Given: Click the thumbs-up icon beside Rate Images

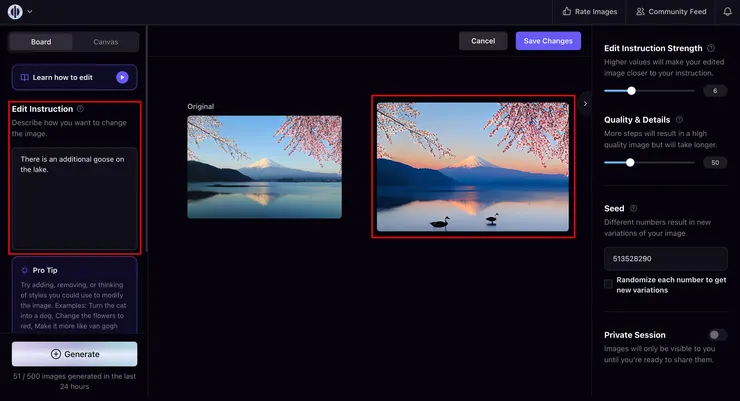Looking at the screenshot, I should [x=567, y=11].
